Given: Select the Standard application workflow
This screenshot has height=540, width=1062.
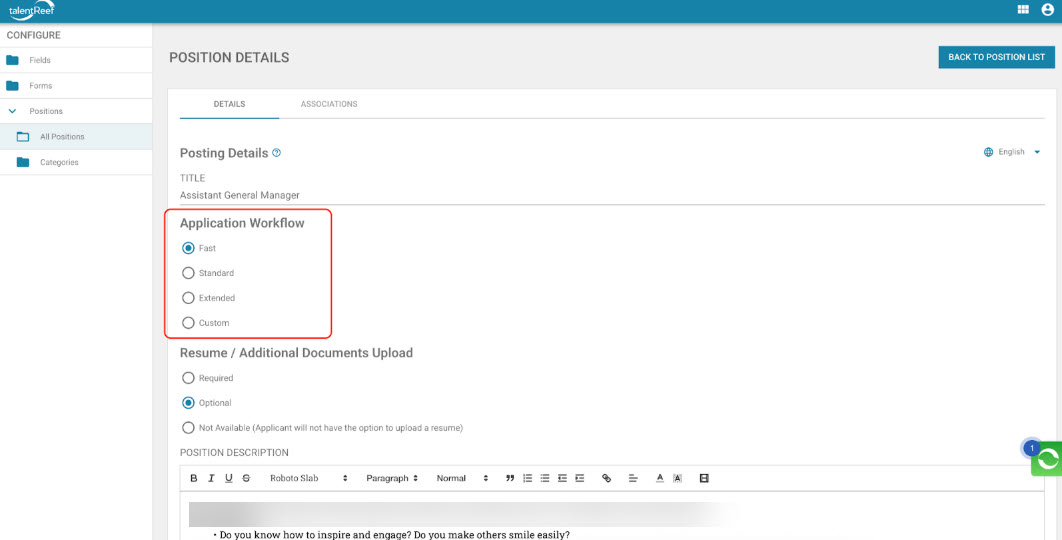Looking at the screenshot, I should click(188, 273).
